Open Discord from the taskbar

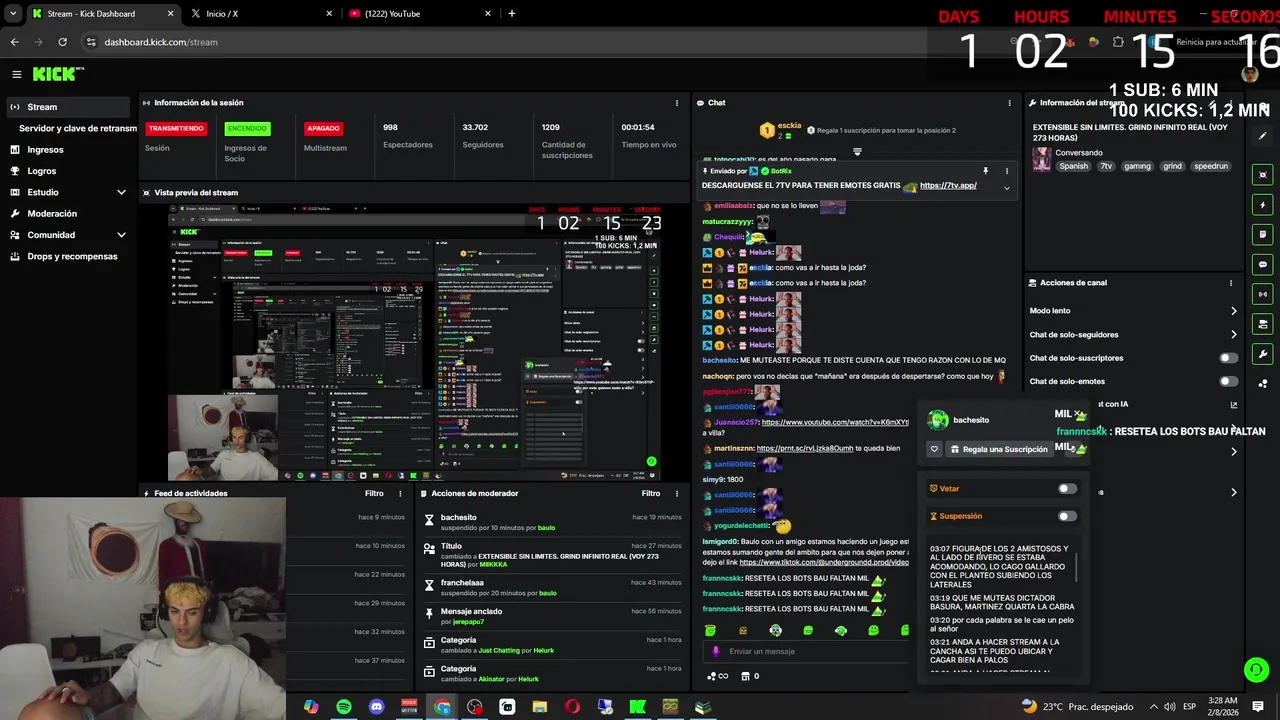(376, 707)
